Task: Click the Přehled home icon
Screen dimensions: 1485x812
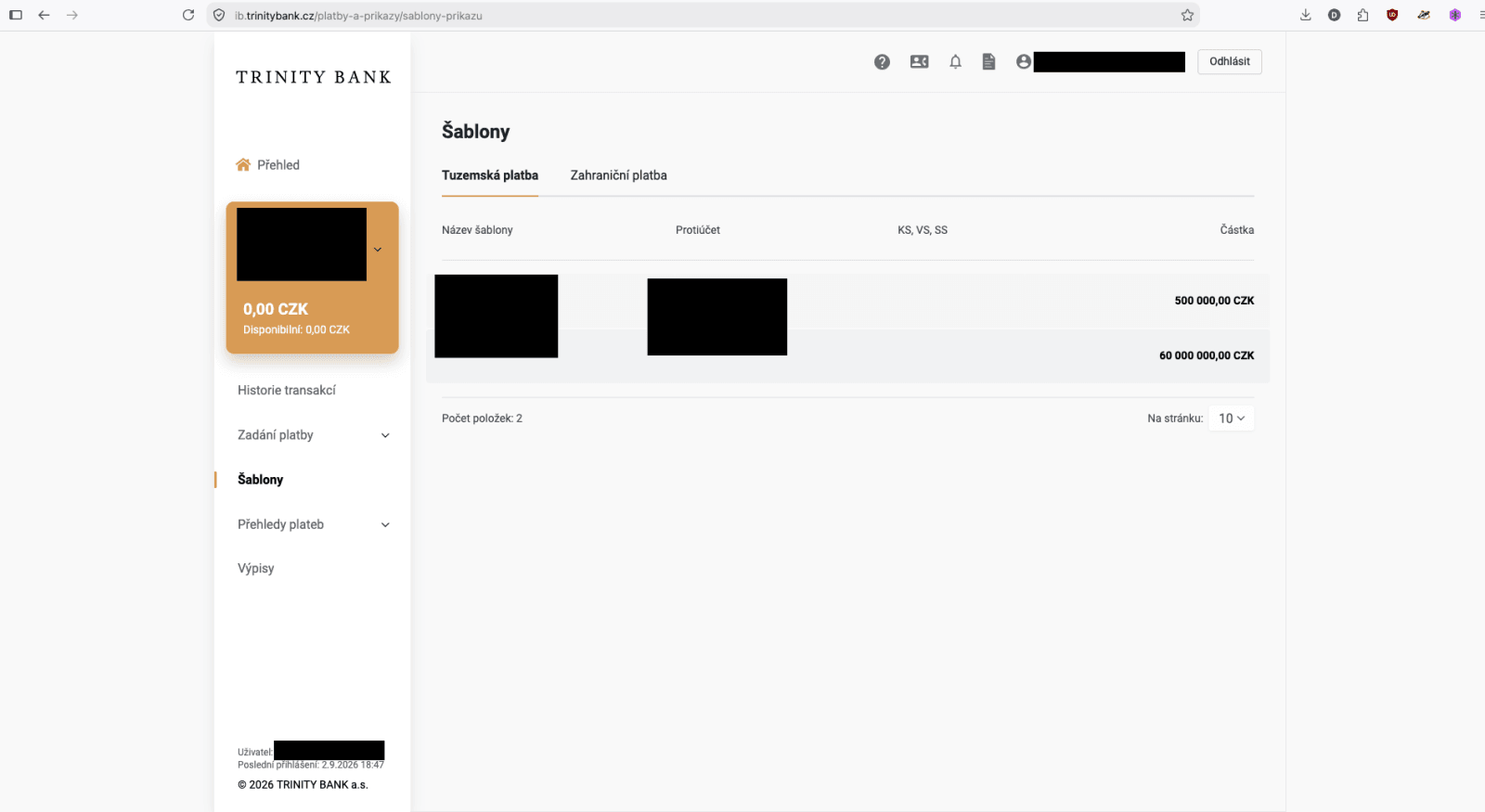Action: [243, 165]
